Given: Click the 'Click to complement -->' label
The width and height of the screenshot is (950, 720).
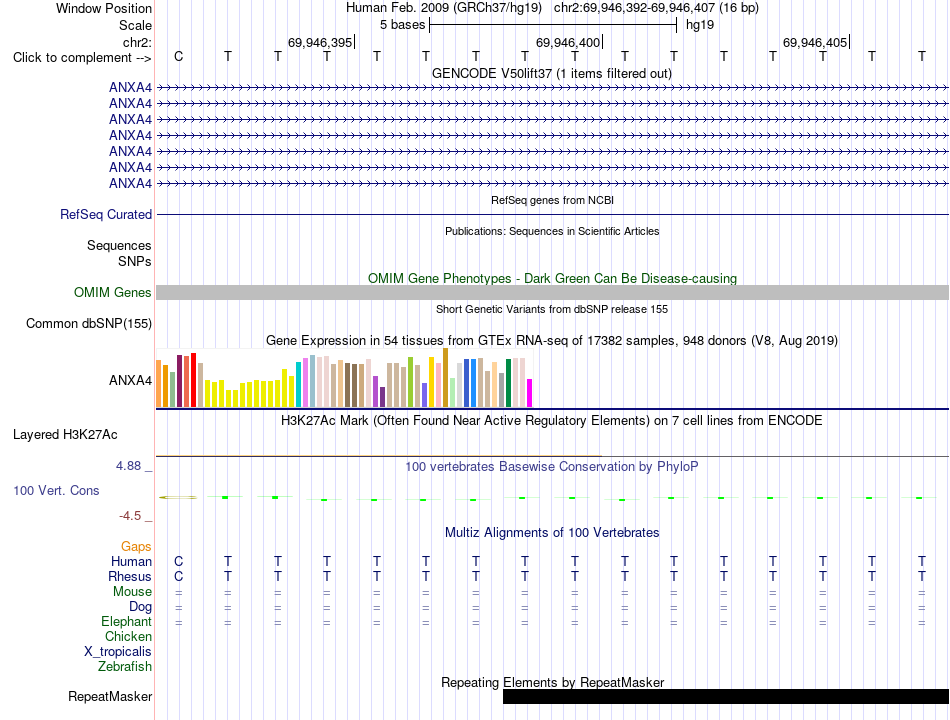Looking at the screenshot, I should point(82,58).
